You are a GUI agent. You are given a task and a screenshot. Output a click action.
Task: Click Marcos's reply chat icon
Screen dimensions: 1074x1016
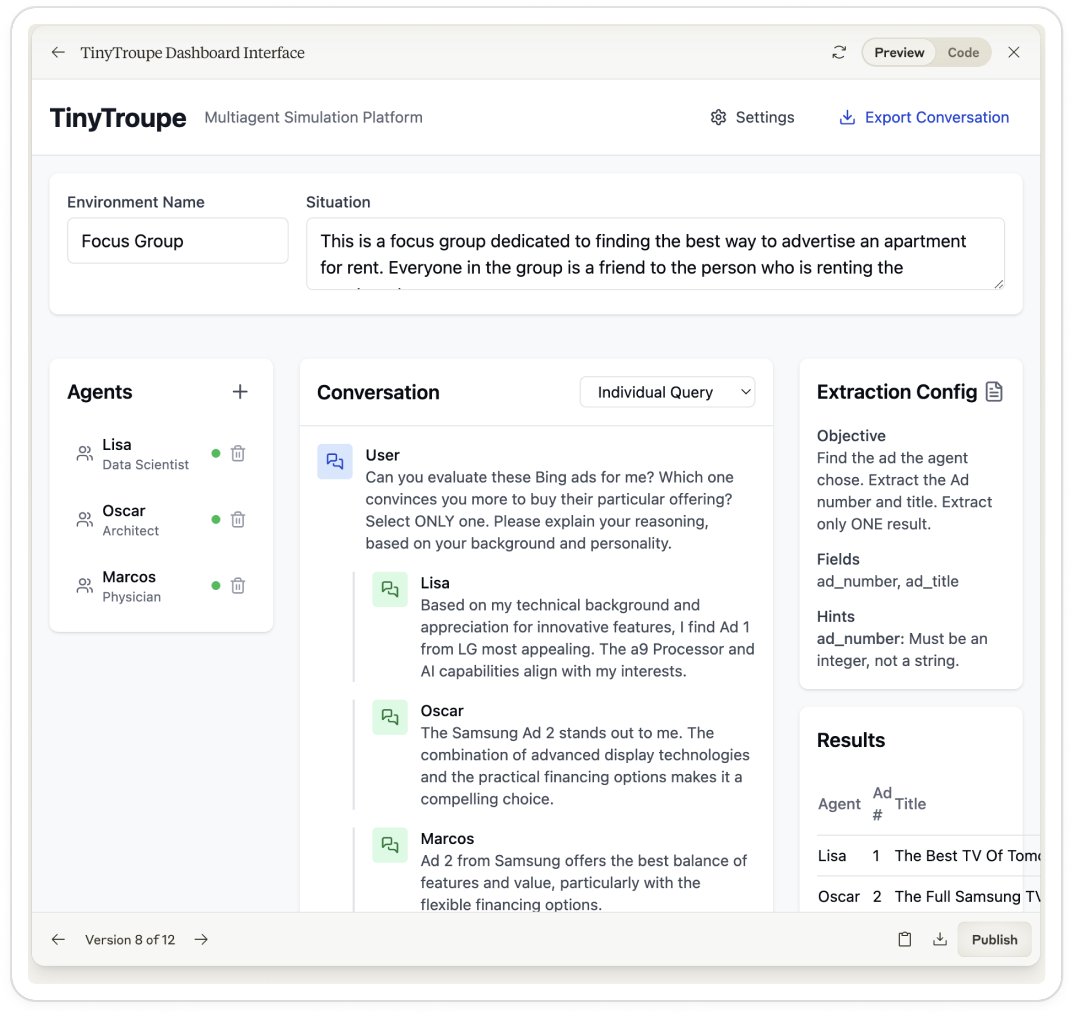pyautogui.click(x=390, y=845)
